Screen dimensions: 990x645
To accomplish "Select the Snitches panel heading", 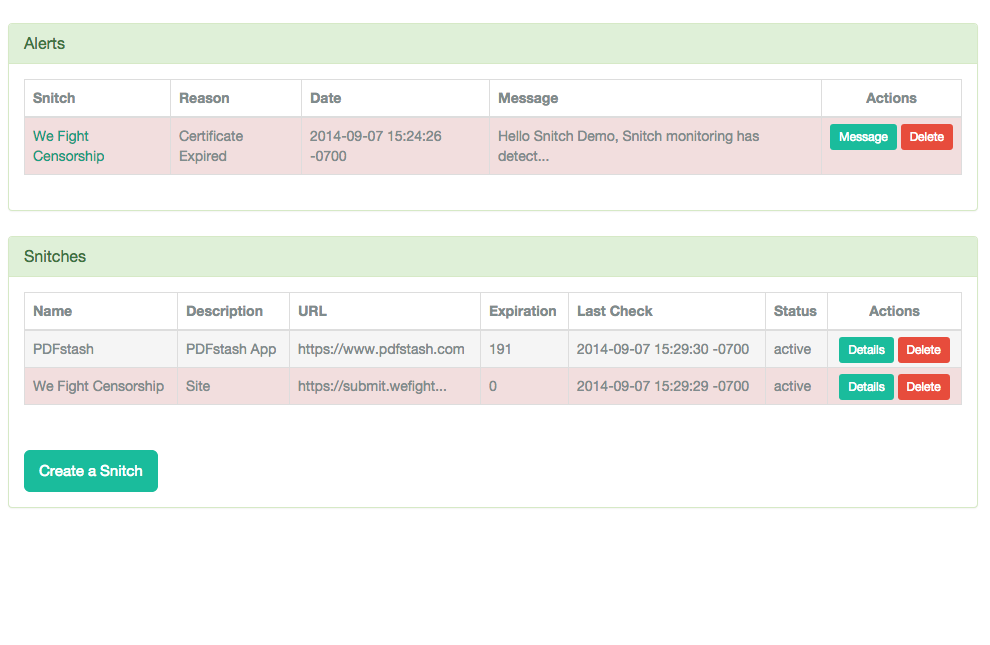I will pos(55,257).
